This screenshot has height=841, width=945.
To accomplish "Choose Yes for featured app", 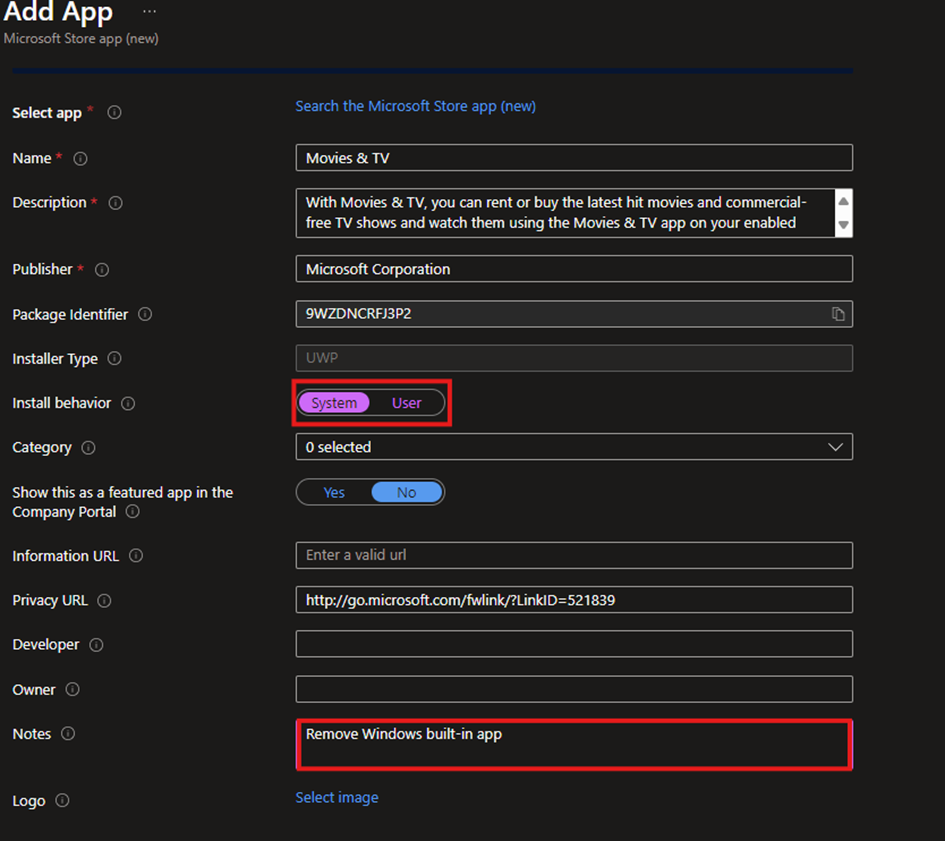I will (x=334, y=493).
